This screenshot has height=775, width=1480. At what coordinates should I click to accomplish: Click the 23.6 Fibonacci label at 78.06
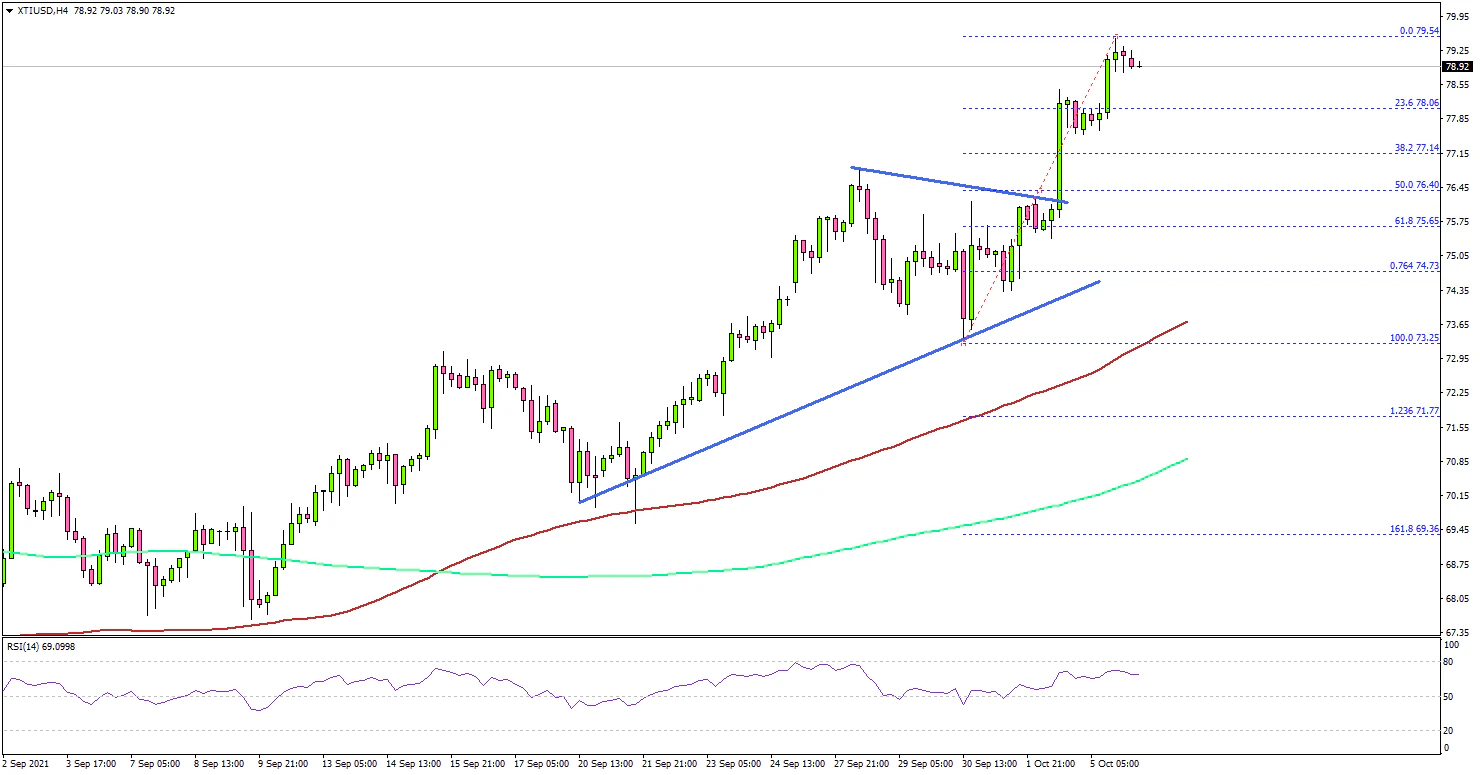(1416, 102)
